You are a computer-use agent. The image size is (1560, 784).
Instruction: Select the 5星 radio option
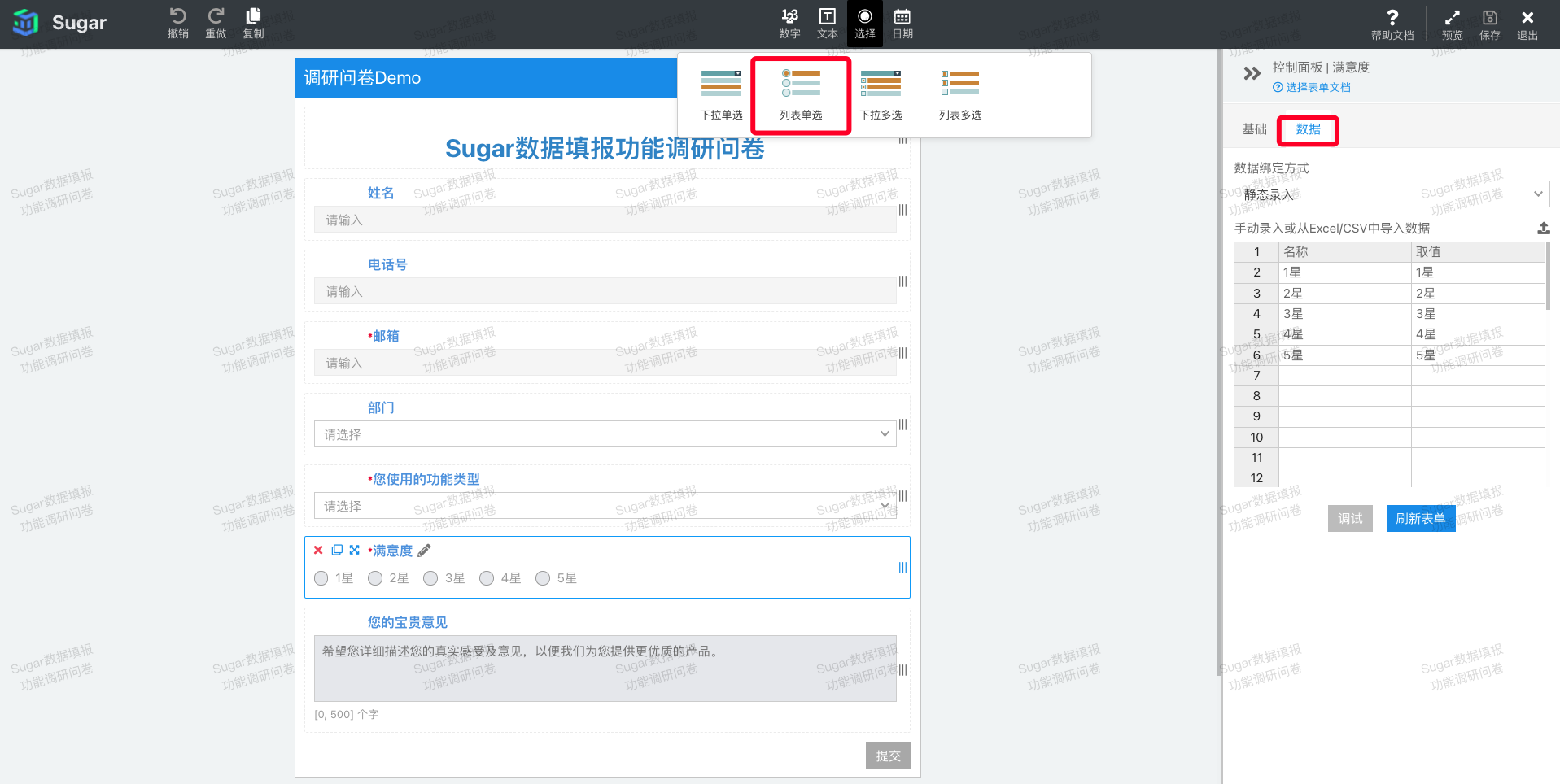[543, 578]
